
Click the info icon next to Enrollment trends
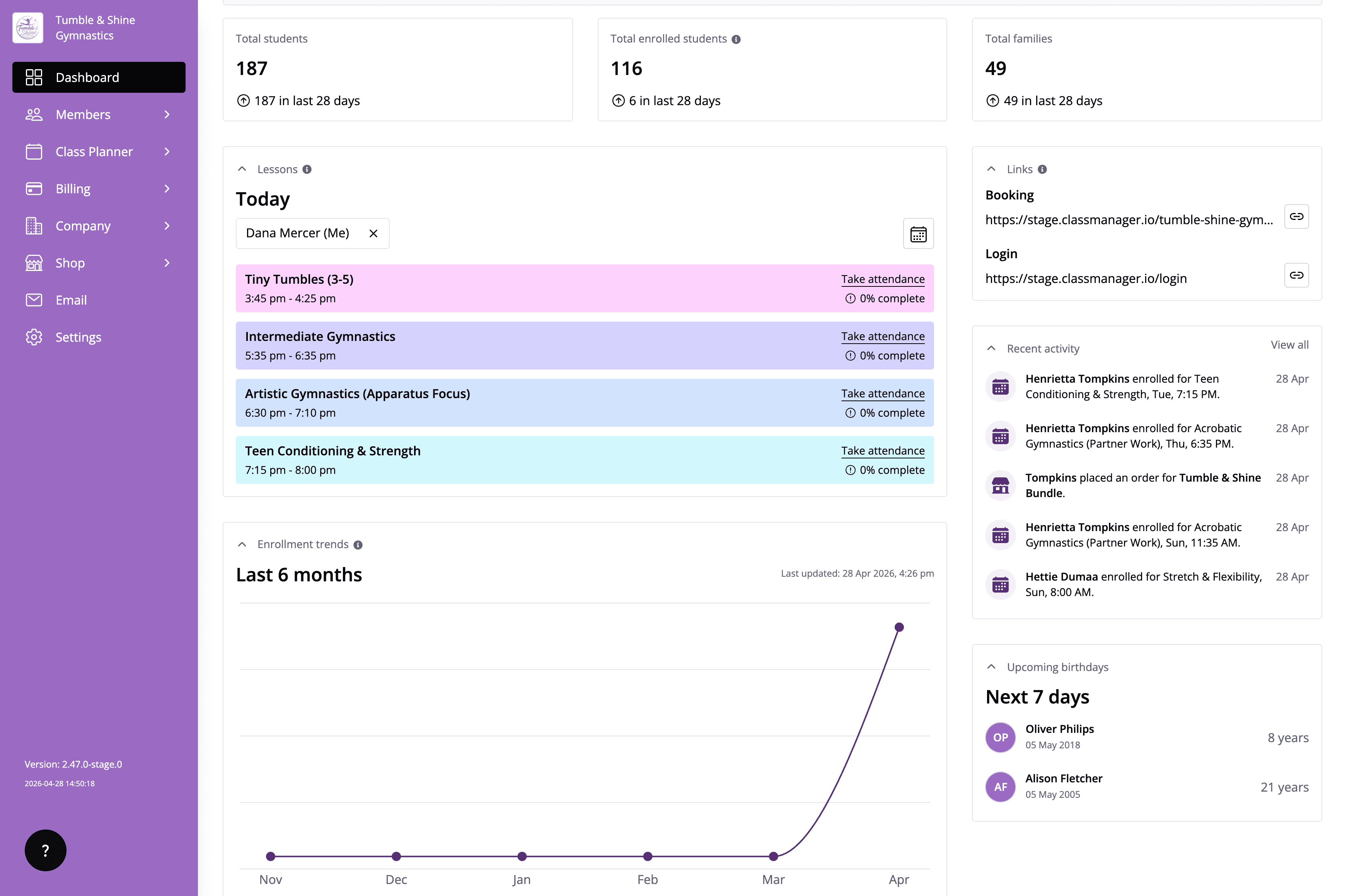pyautogui.click(x=358, y=545)
